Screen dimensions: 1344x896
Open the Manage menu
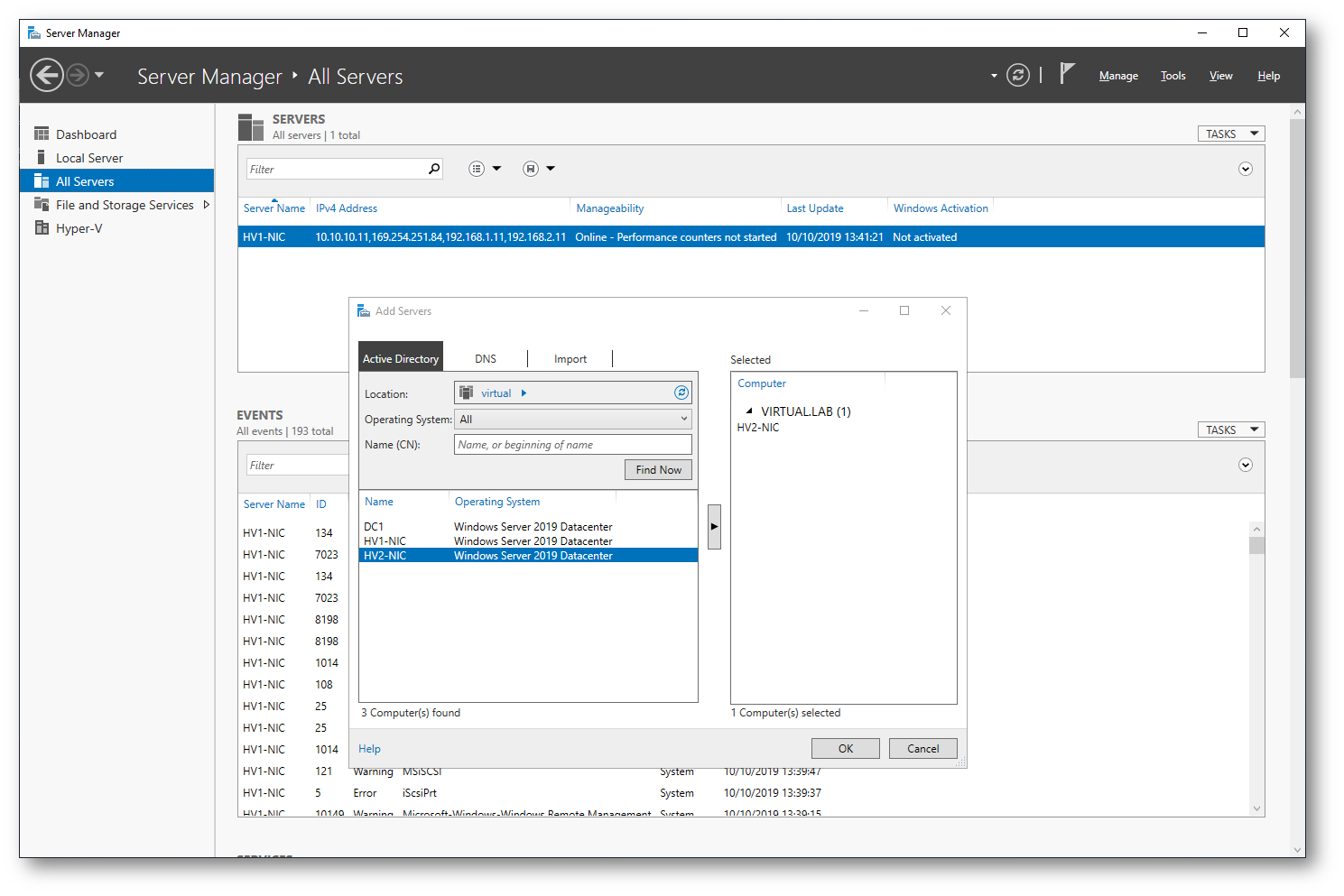click(x=1118, y=76)
